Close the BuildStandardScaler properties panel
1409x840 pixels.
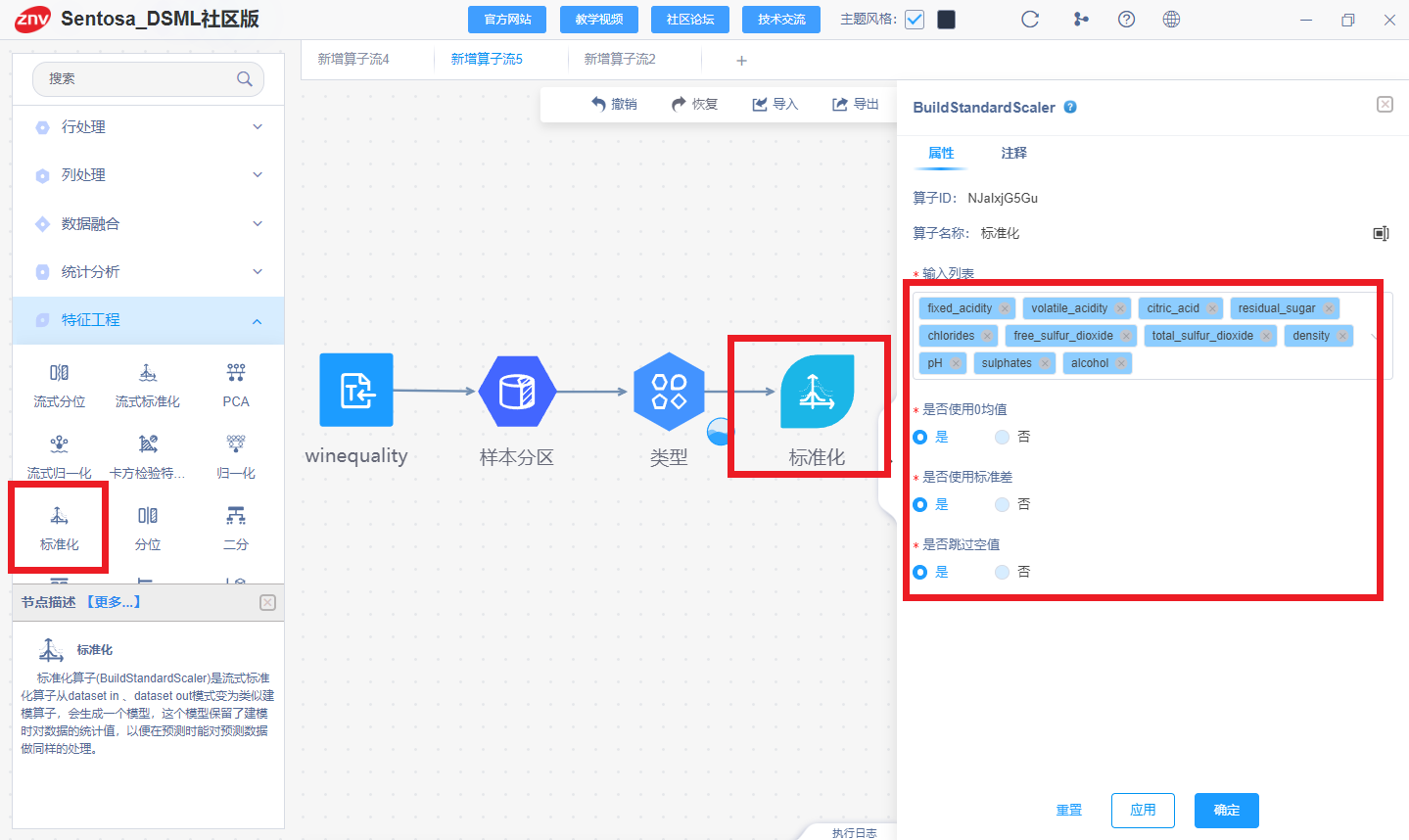pos(1385,105)
